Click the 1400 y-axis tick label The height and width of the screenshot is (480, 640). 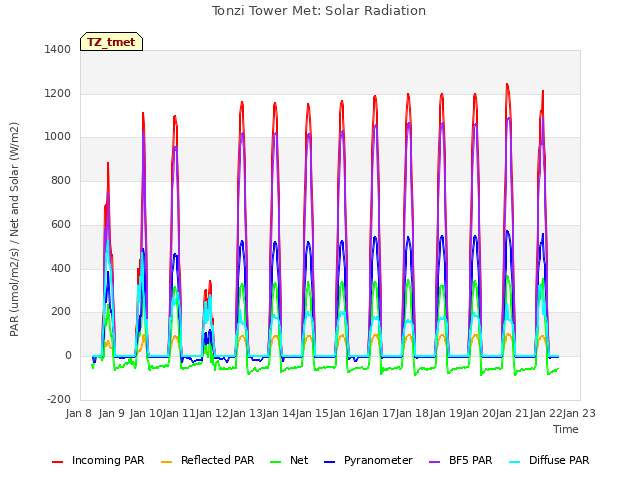(58, 50)
